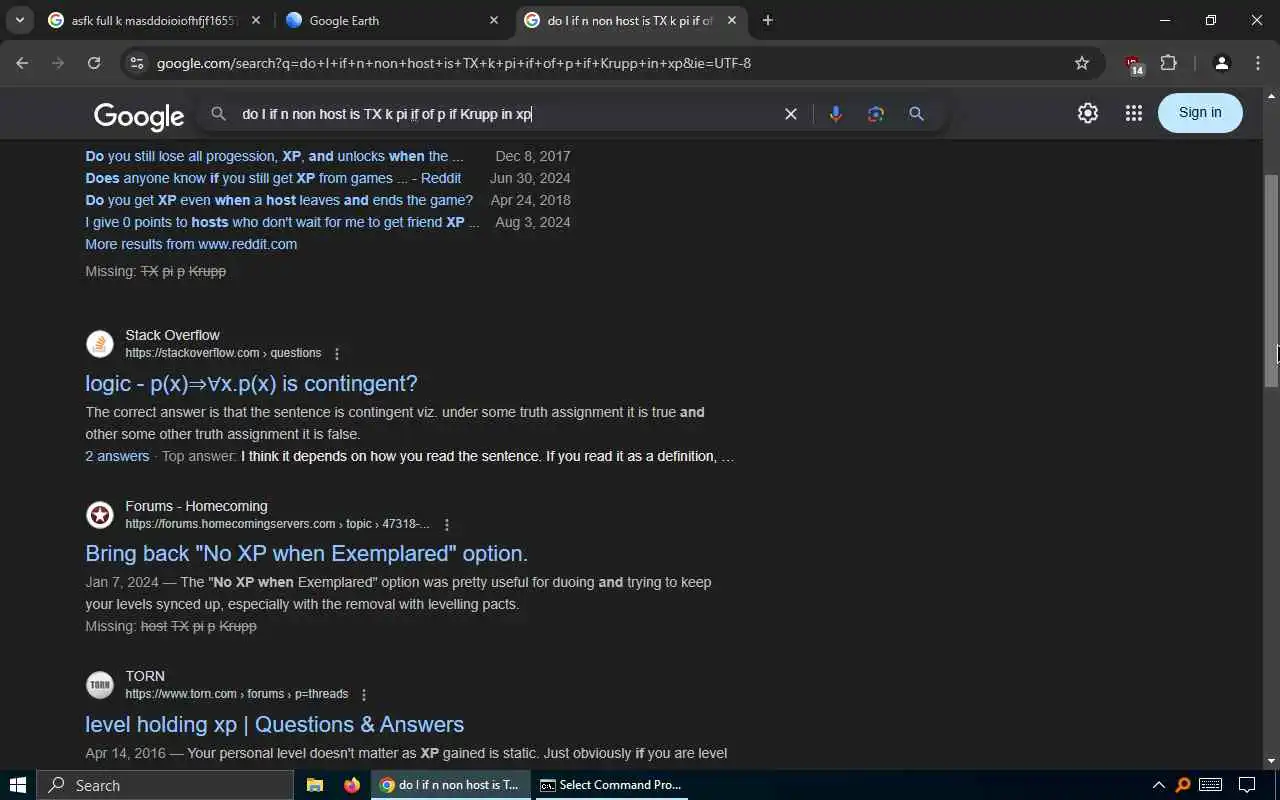The image size is (1280, 800).
Task: Open Stack Overflow result options three-dot menu
Action: point(337,354)
